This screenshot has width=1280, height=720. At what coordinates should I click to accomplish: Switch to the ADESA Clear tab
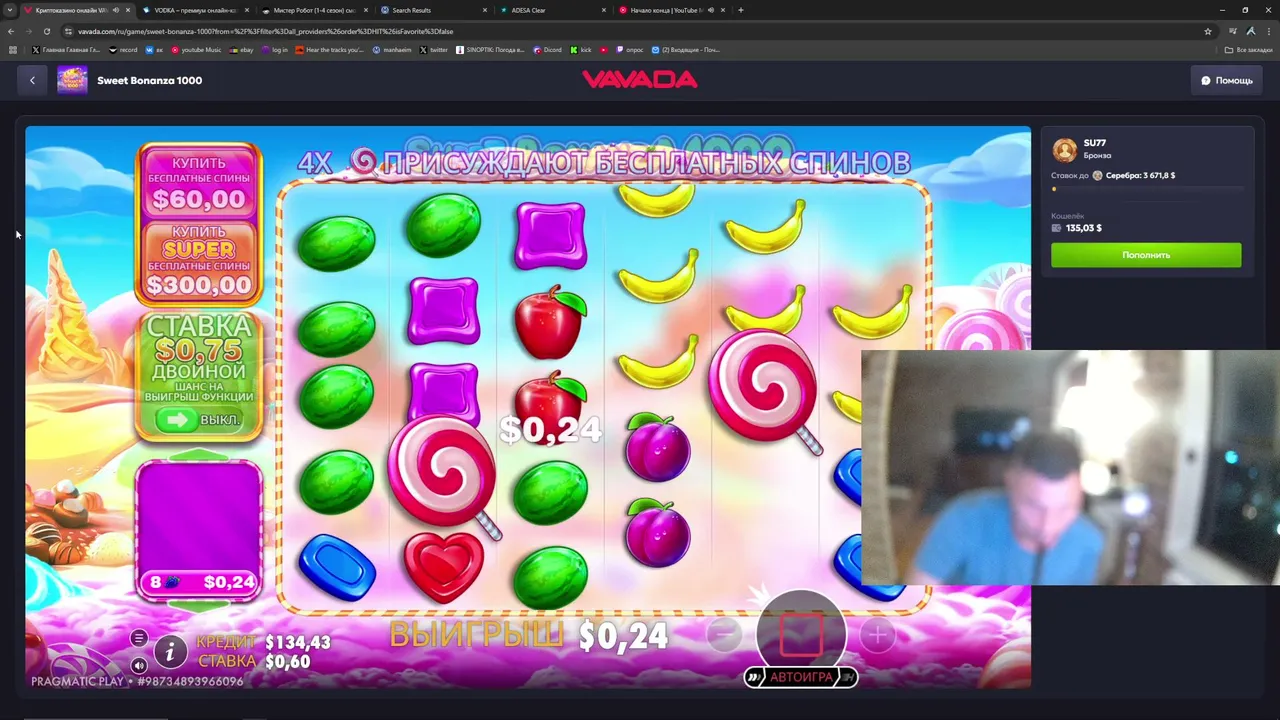(552, 10)
